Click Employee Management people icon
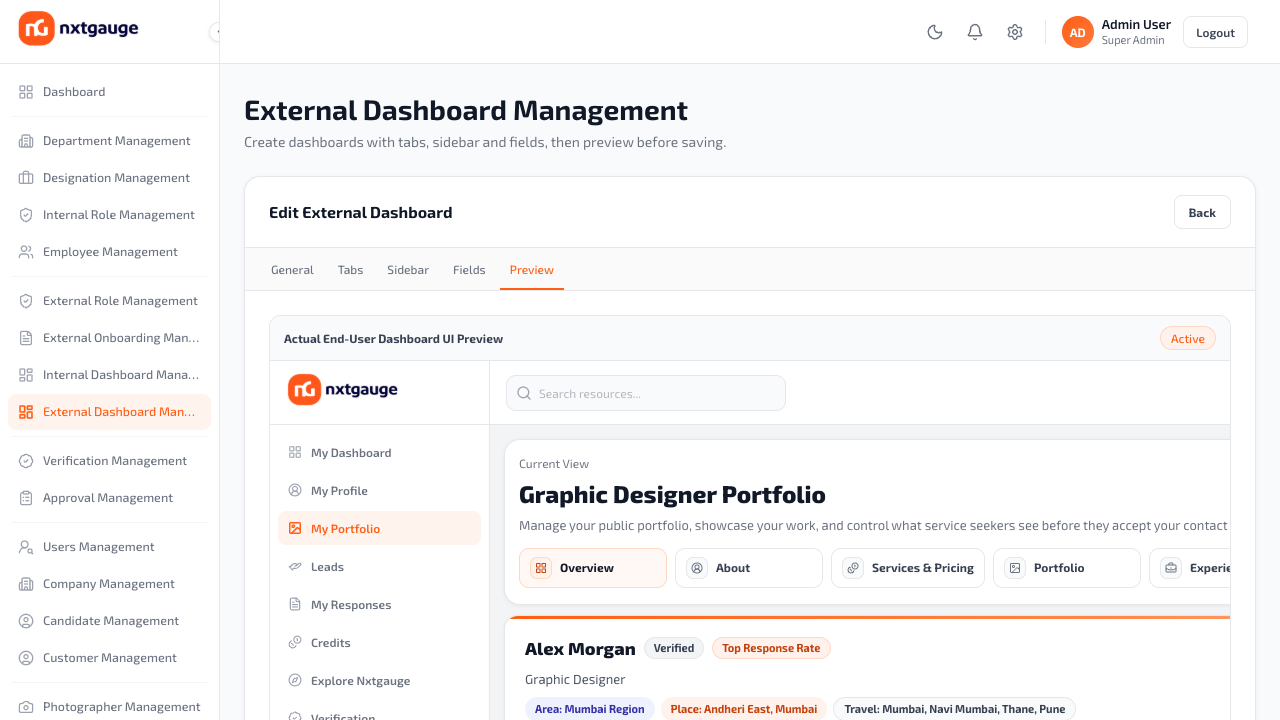The image size is (1280, 720). (26, 252)
